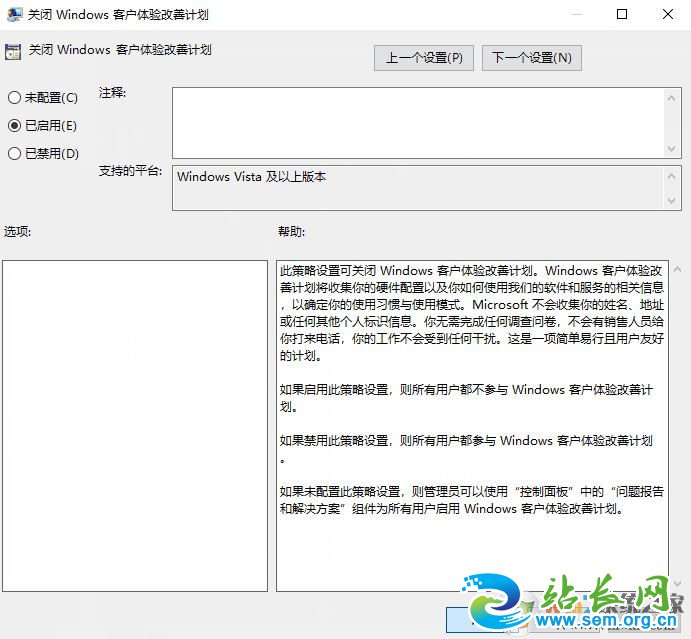Select the 未配置(C) radio option
This screenshot has height=639, width=691.
click(x=43, y=97)
